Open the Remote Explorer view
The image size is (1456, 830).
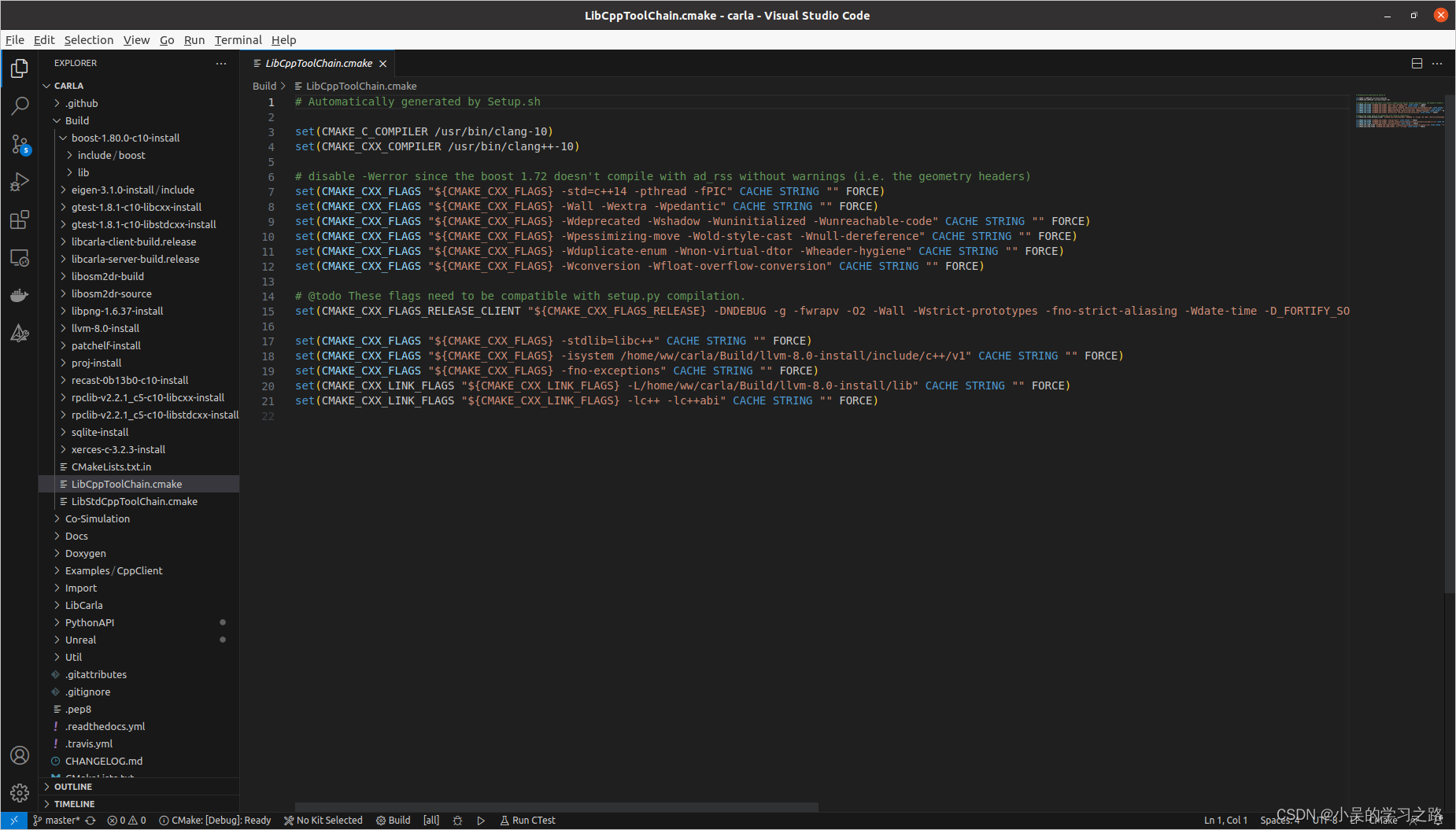20,257
